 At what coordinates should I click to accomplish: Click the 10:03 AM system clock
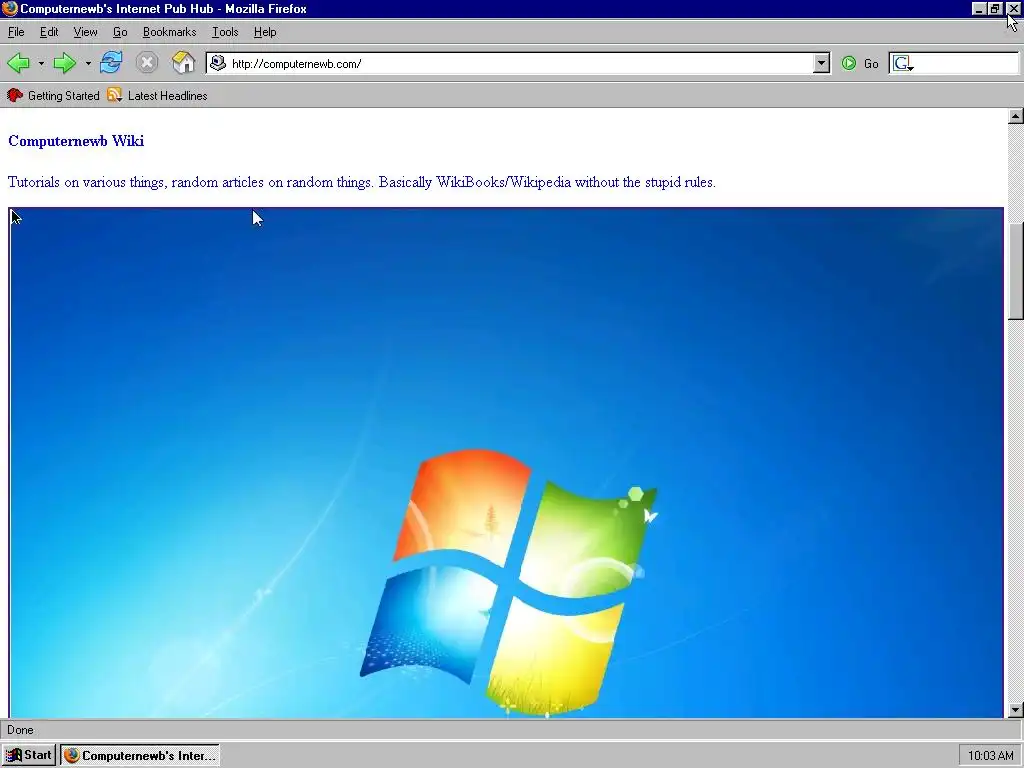click(x=990, y=756)
